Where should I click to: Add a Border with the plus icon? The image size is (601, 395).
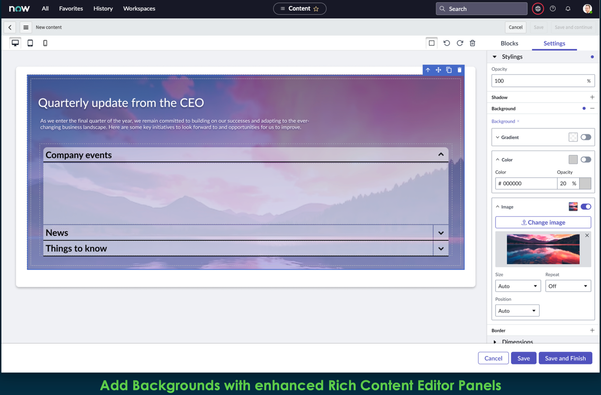point(592,330)
